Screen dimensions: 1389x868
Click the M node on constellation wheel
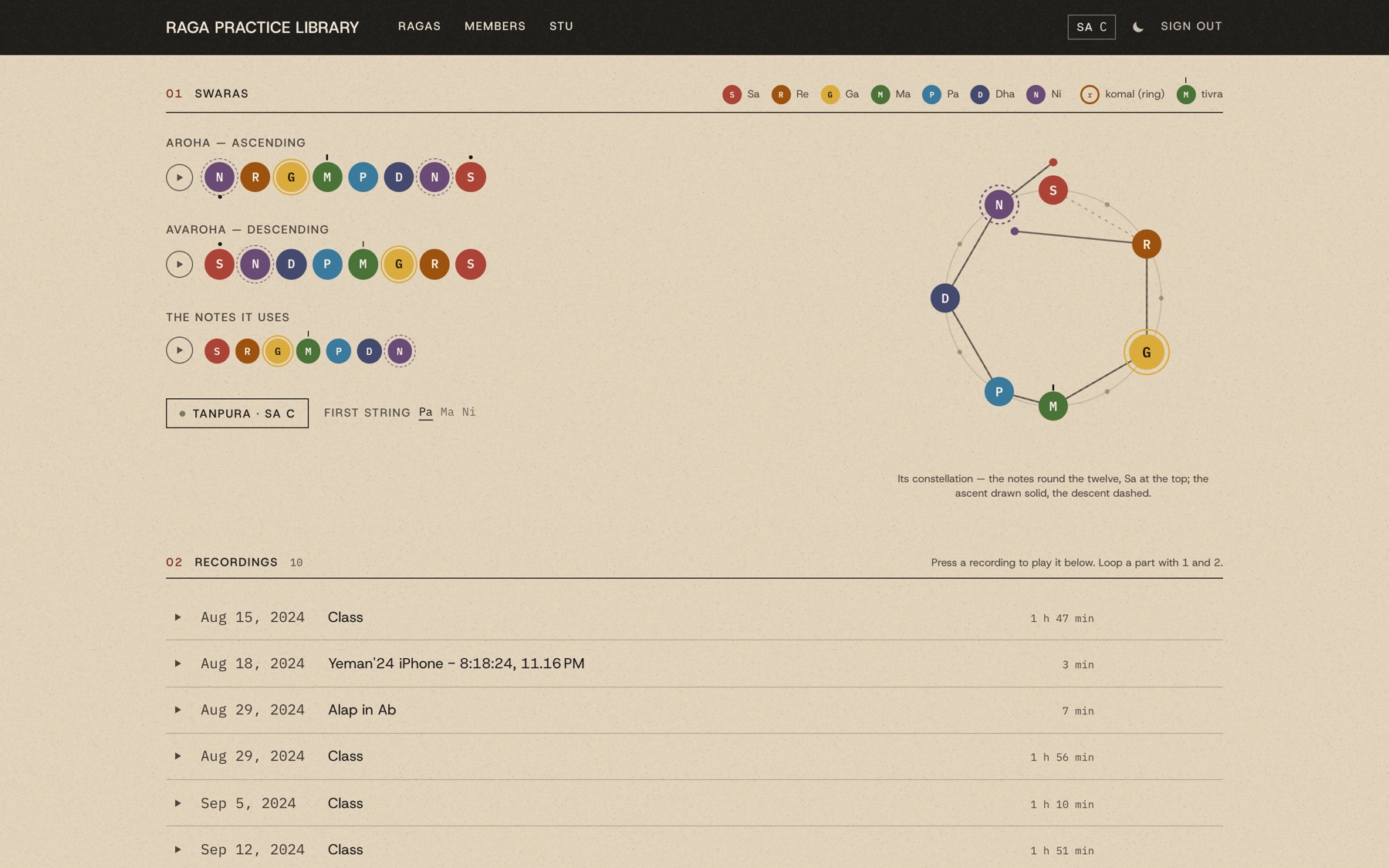pos(1053,407)
